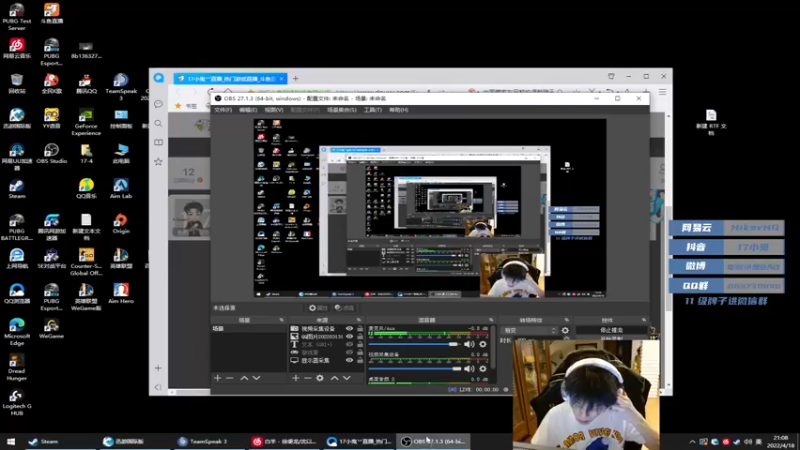Toggle visibility of the browser source row
The width and height of the screenshot is (800, 450).
tap(349, 352)
